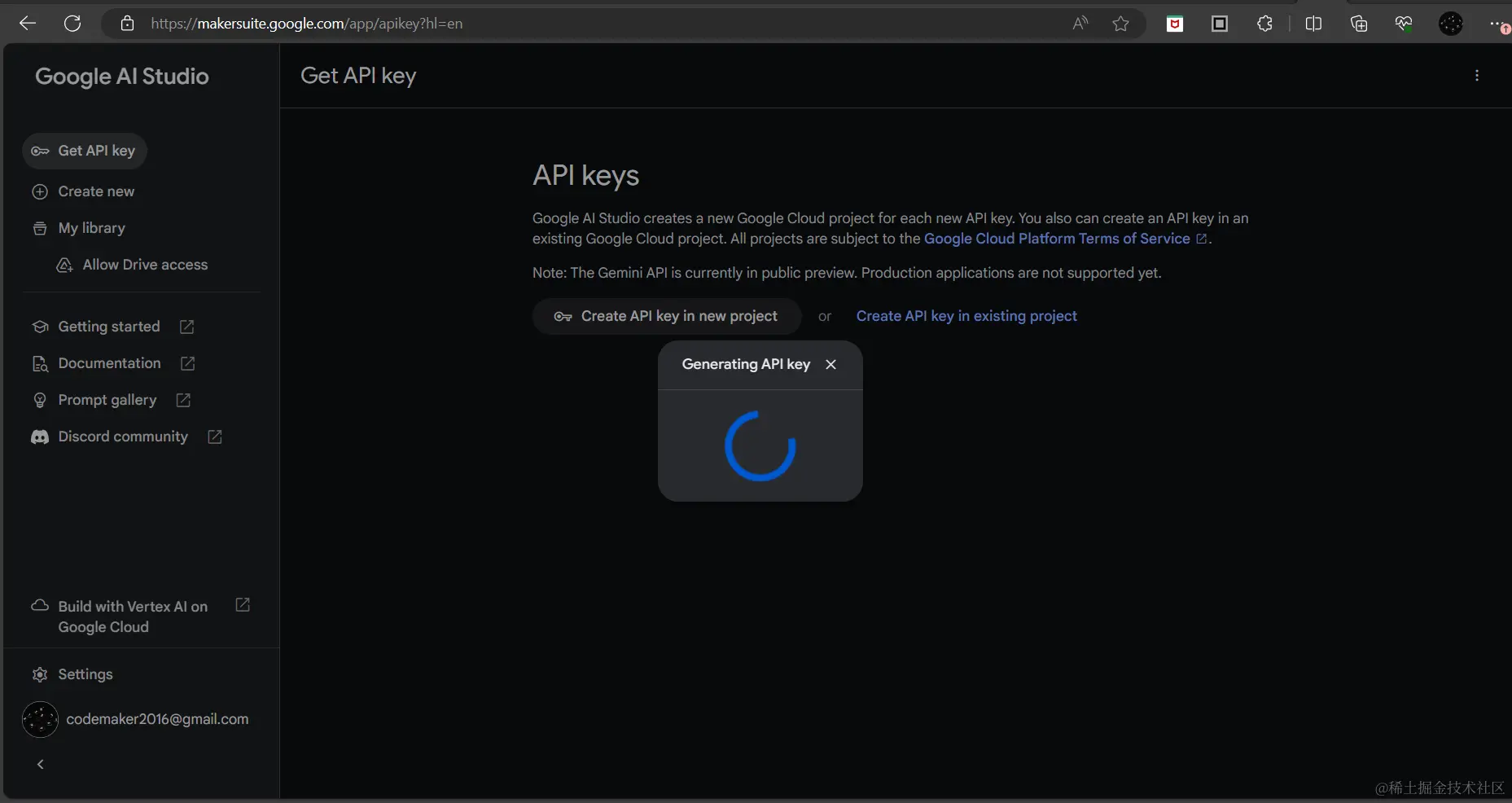Click Create API key in new project
Viewport: 1512px width, 803px height.
tap(667, 316)
